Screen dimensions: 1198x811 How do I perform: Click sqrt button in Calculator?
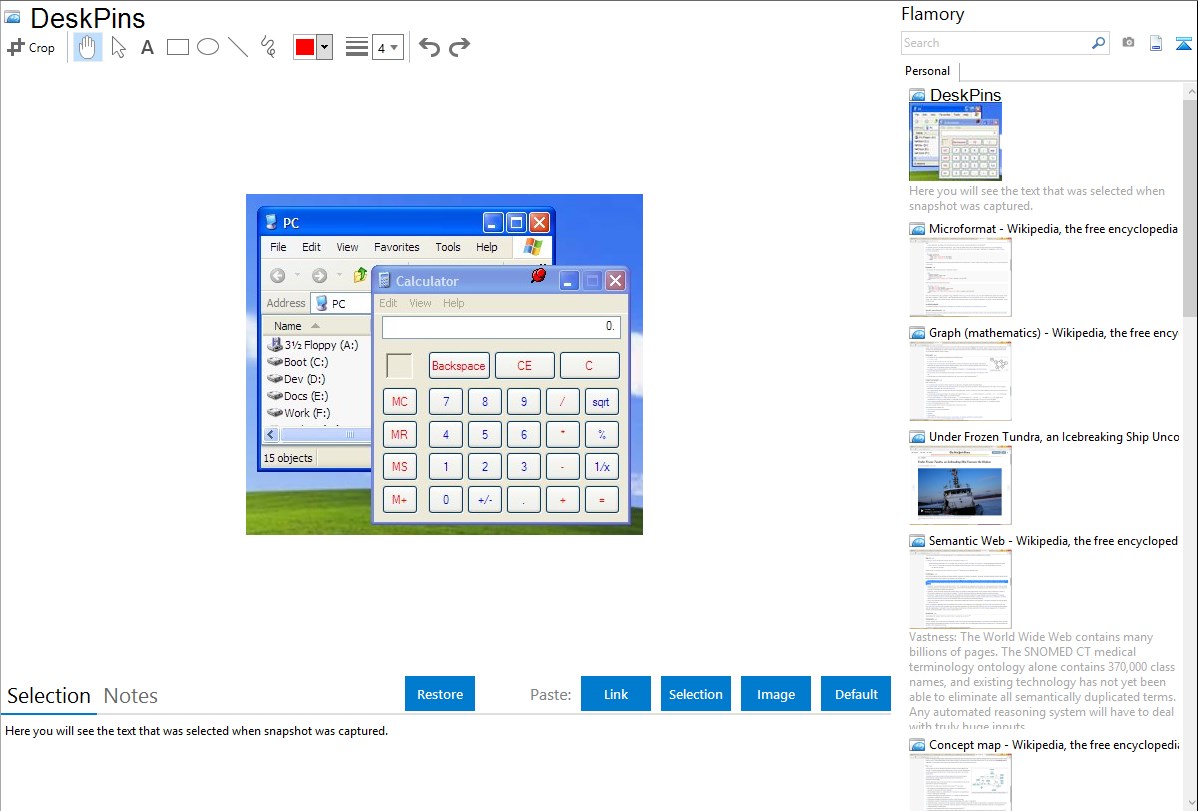pos(601,402)
